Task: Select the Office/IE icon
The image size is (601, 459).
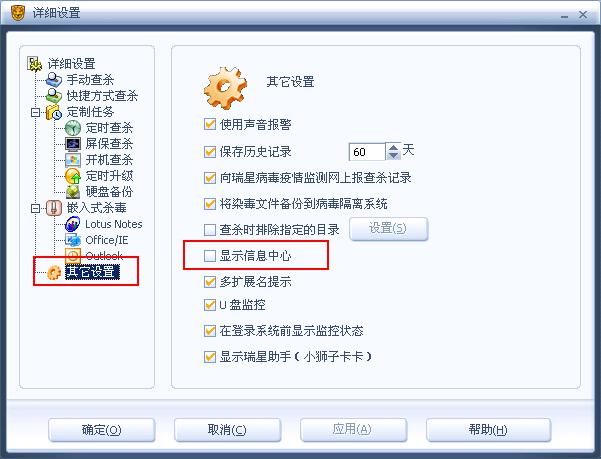Action: 73,240
